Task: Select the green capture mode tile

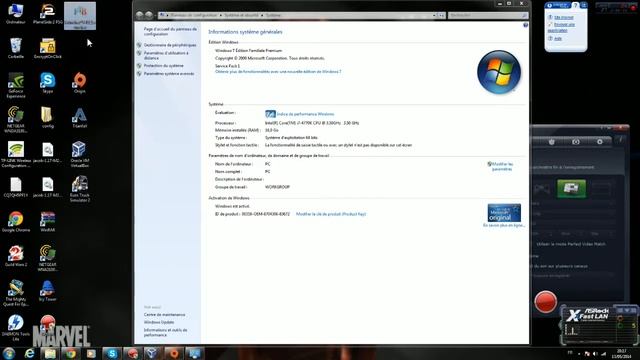Action: [571, 189]
